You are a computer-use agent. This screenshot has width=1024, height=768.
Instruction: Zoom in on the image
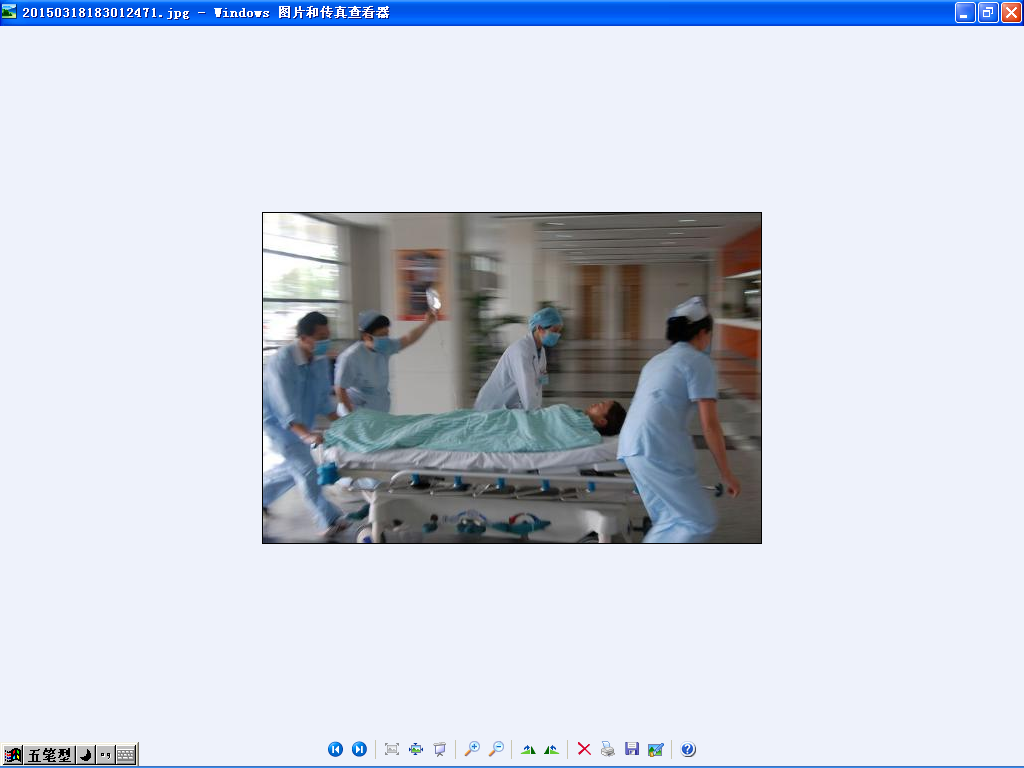coord(472,749)
